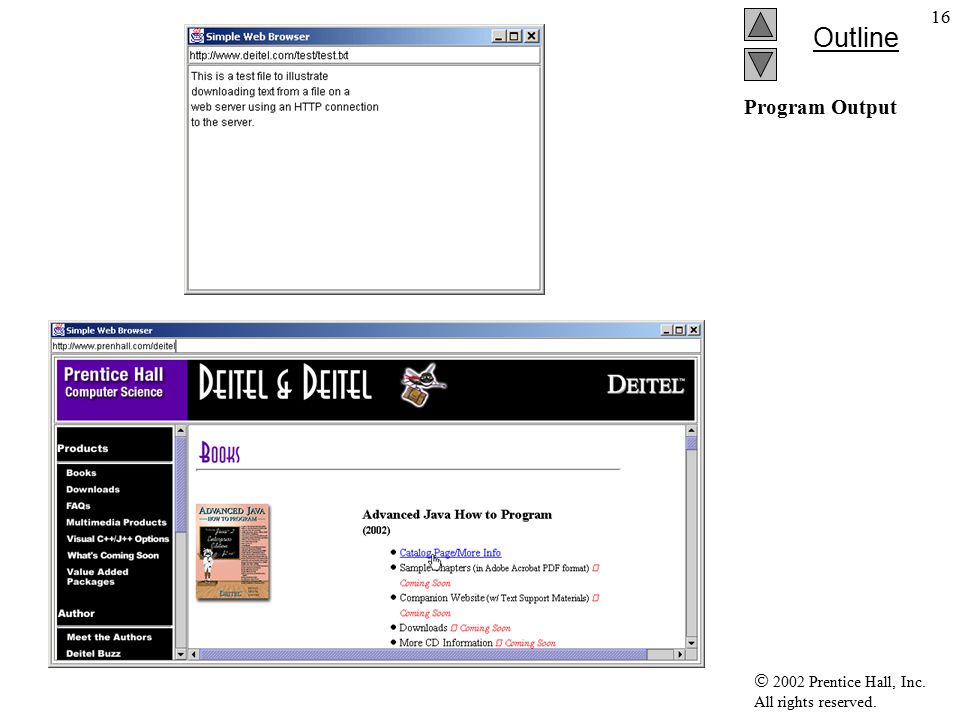
Task: Click the slide's up arrow navigation icon
Action: pos(760,24)
